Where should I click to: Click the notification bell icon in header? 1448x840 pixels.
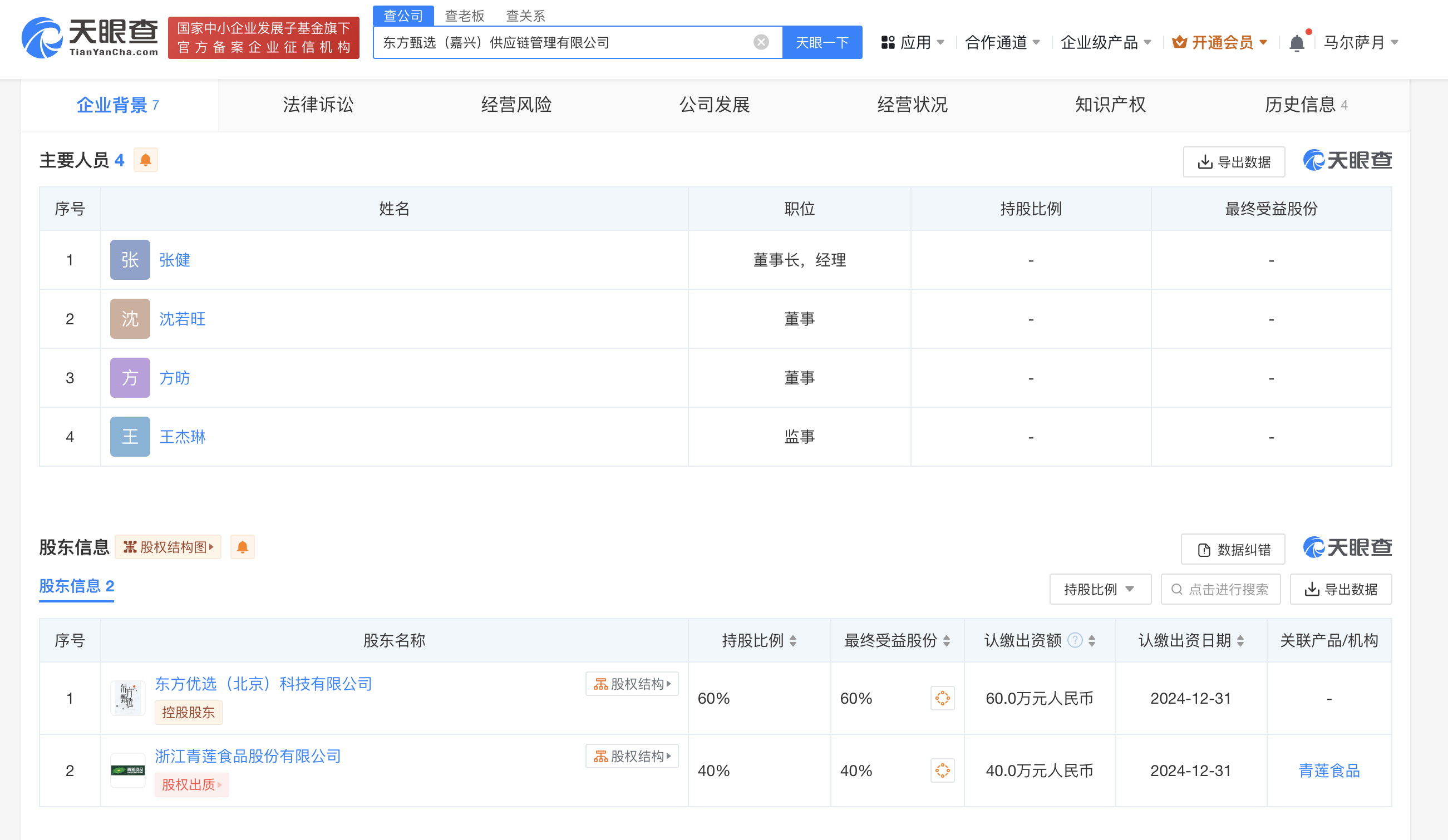click(x=1296, y=43)
